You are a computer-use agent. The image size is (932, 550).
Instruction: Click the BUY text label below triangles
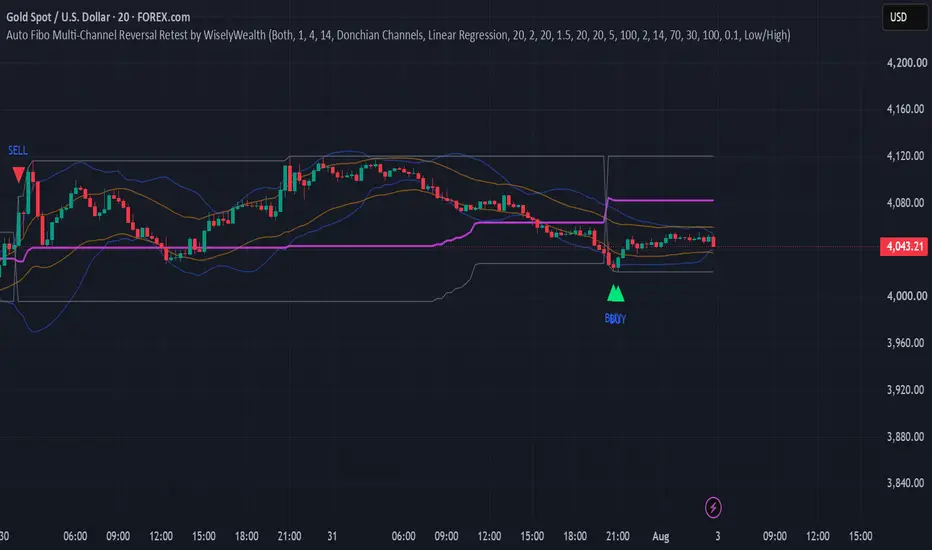pos(615,319)
